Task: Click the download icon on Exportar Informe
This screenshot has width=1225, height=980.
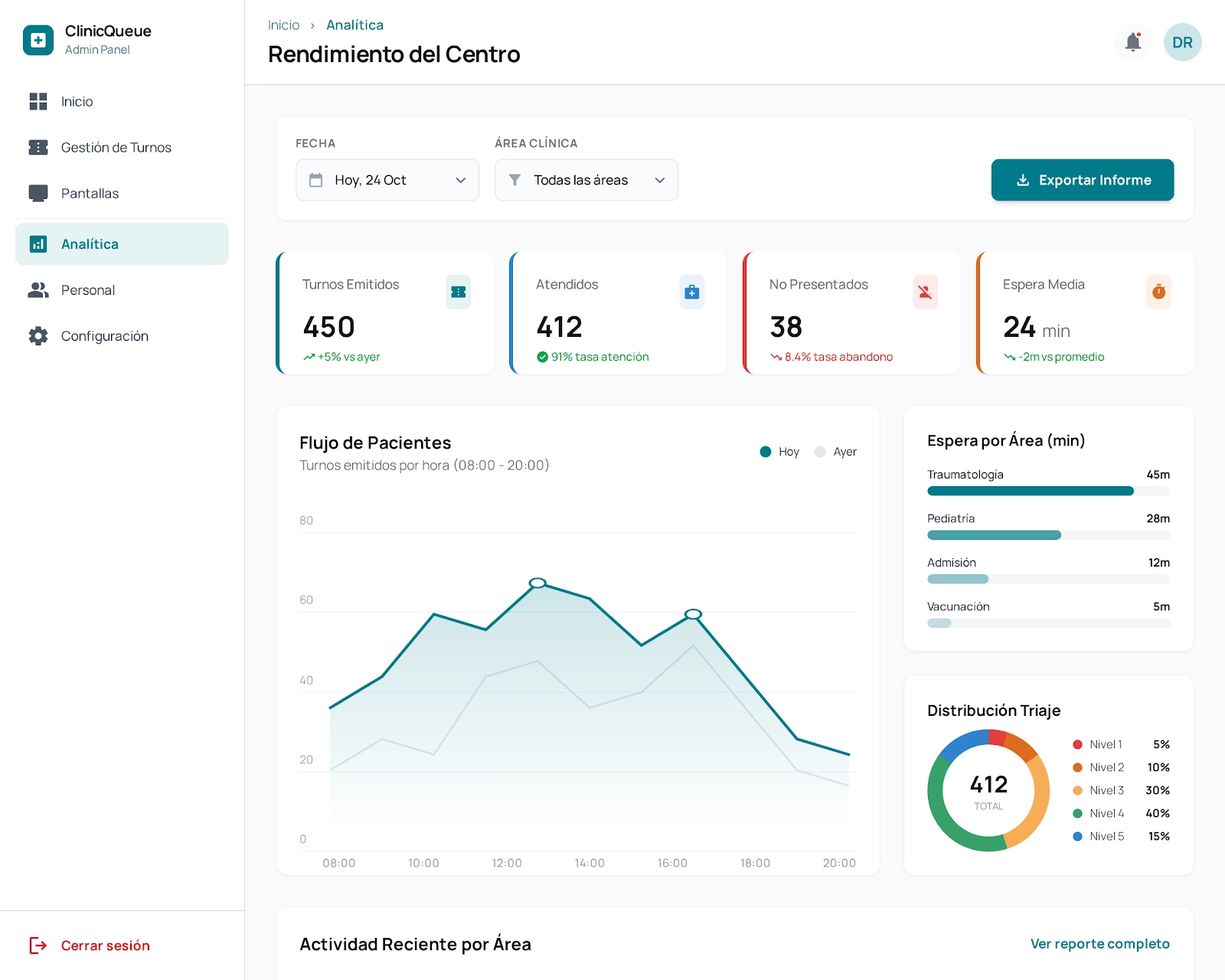Action: pyautogui.click(x=1023, y=180)
